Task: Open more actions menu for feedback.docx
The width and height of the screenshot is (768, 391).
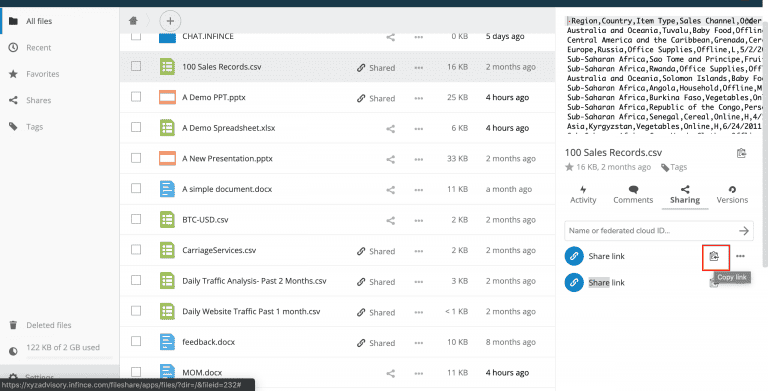Action: (x=419, y=342)
